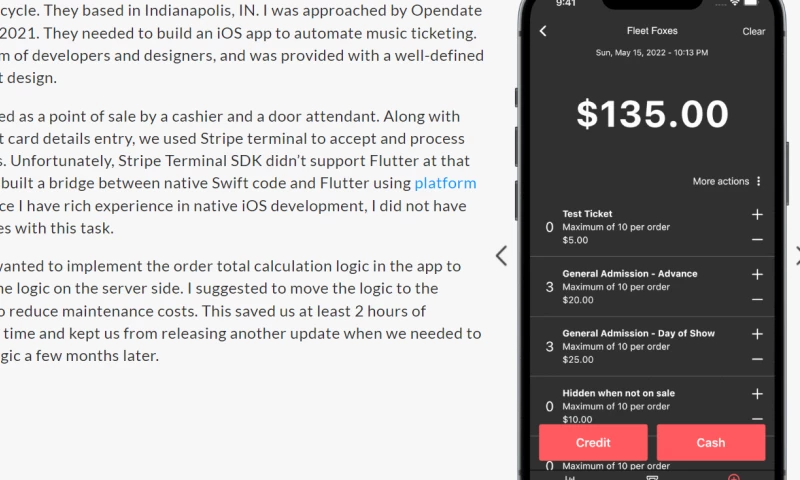Tap the Fleet Foxes event title
This screenshot has width=800, height=480.
[652, 31]
